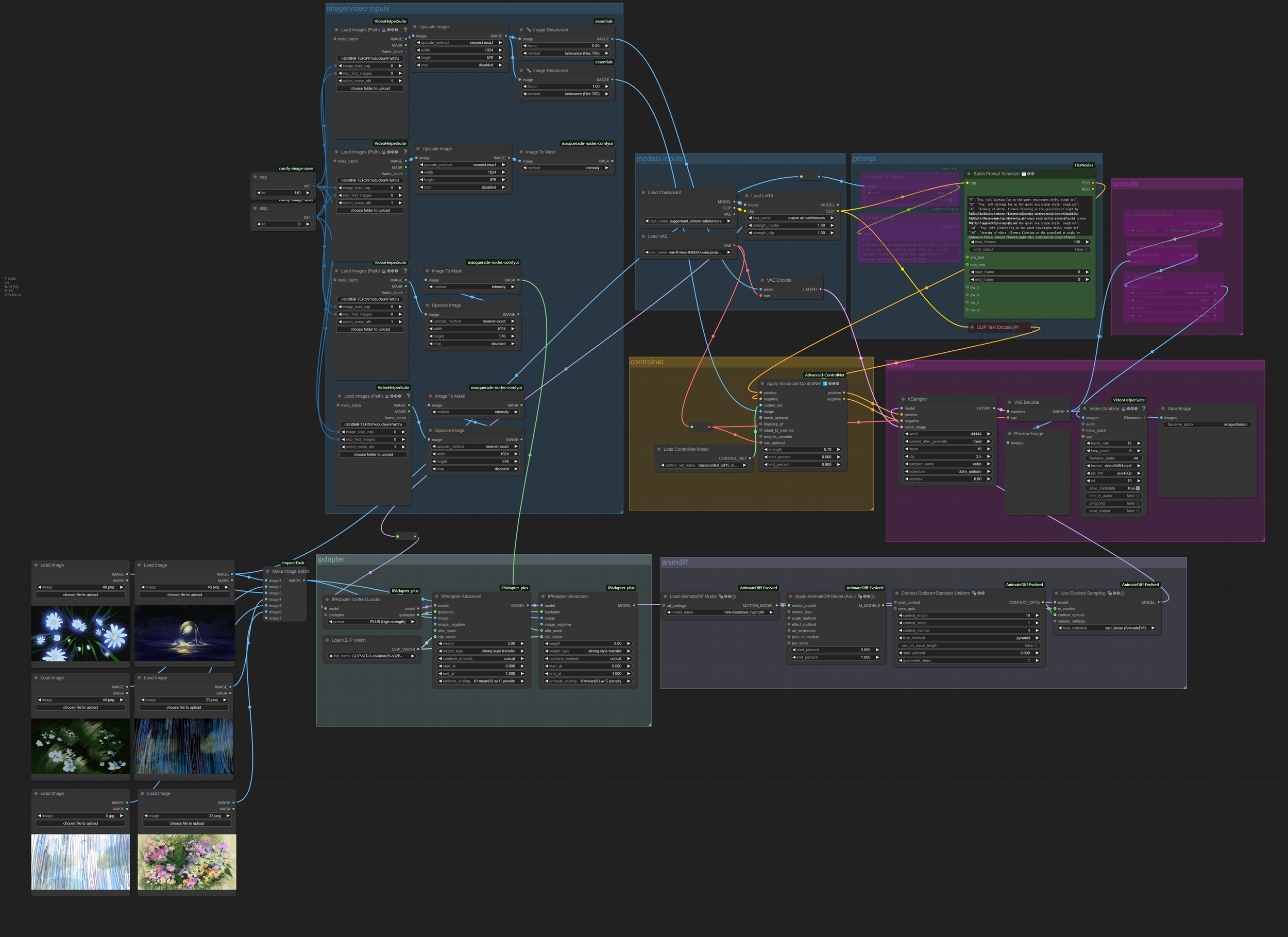The height and width of the screenshot is (937, 1288).
Task: Toggle use_on_equal_length in Context Options
Action: (x=968, y=645)
